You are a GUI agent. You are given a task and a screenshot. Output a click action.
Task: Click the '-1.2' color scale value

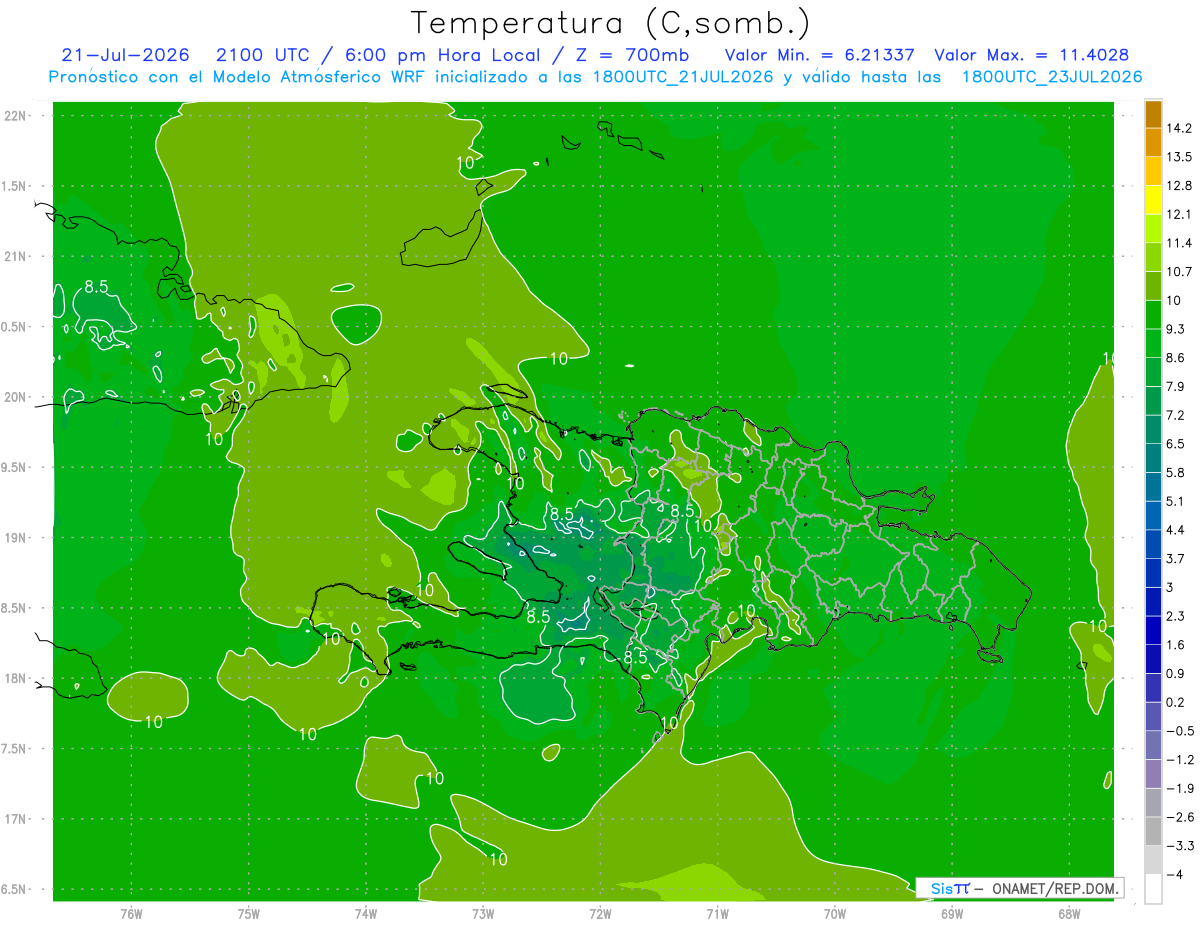pyautogui.click(x=1180, y=760)
